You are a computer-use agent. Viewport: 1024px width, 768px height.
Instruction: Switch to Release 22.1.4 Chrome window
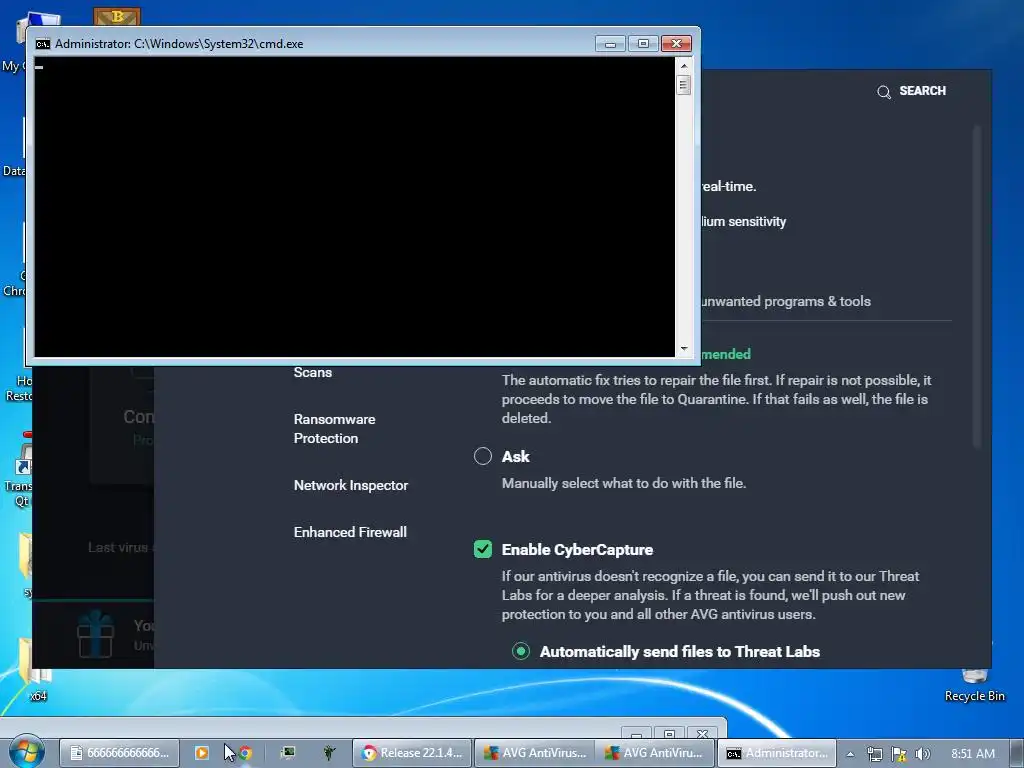pyautogui.click(x=412, y=753)
